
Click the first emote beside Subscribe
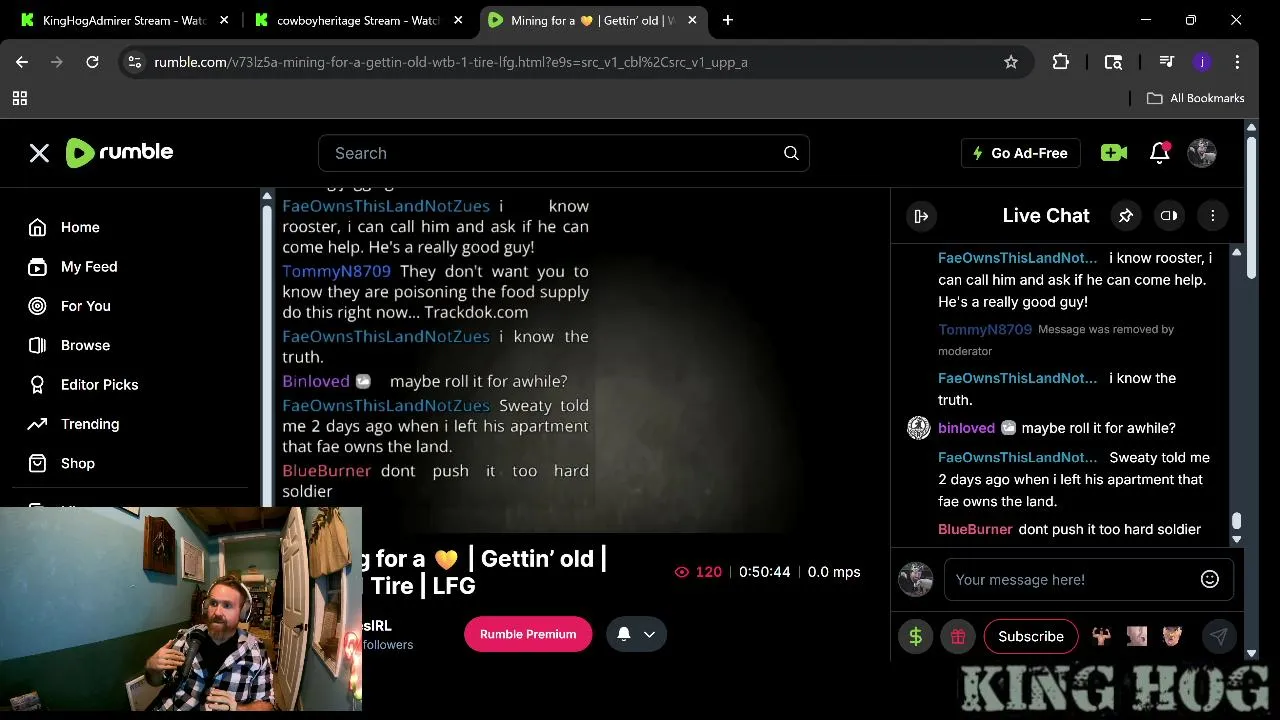pos(1101,636)
